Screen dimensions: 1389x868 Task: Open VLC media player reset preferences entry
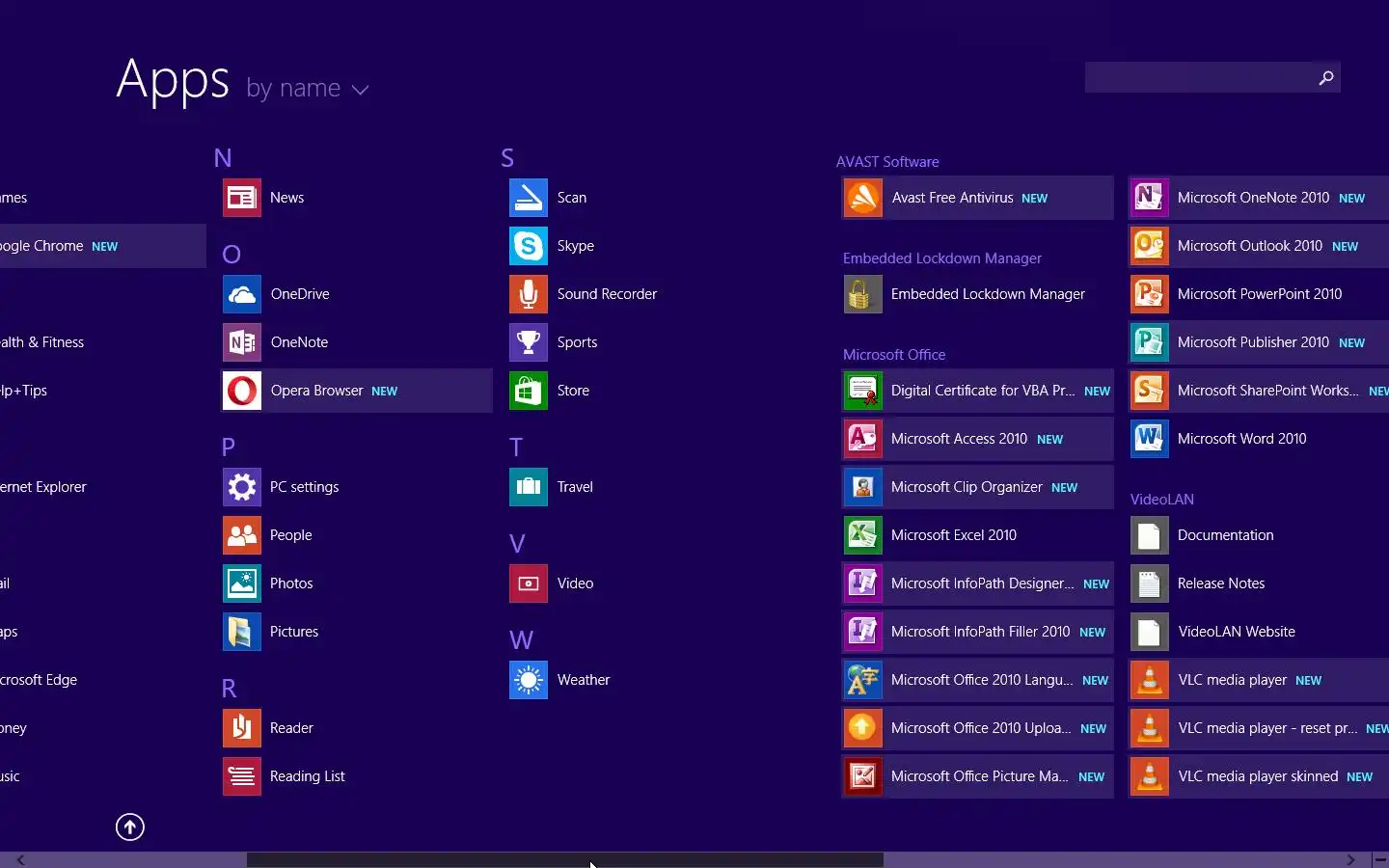[1259, 728]
